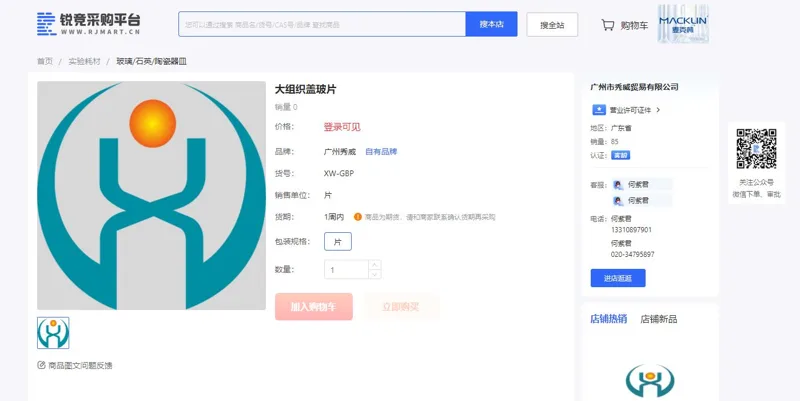
Task: Click the feedback edit pencil icon
Action: coord(41,365)
